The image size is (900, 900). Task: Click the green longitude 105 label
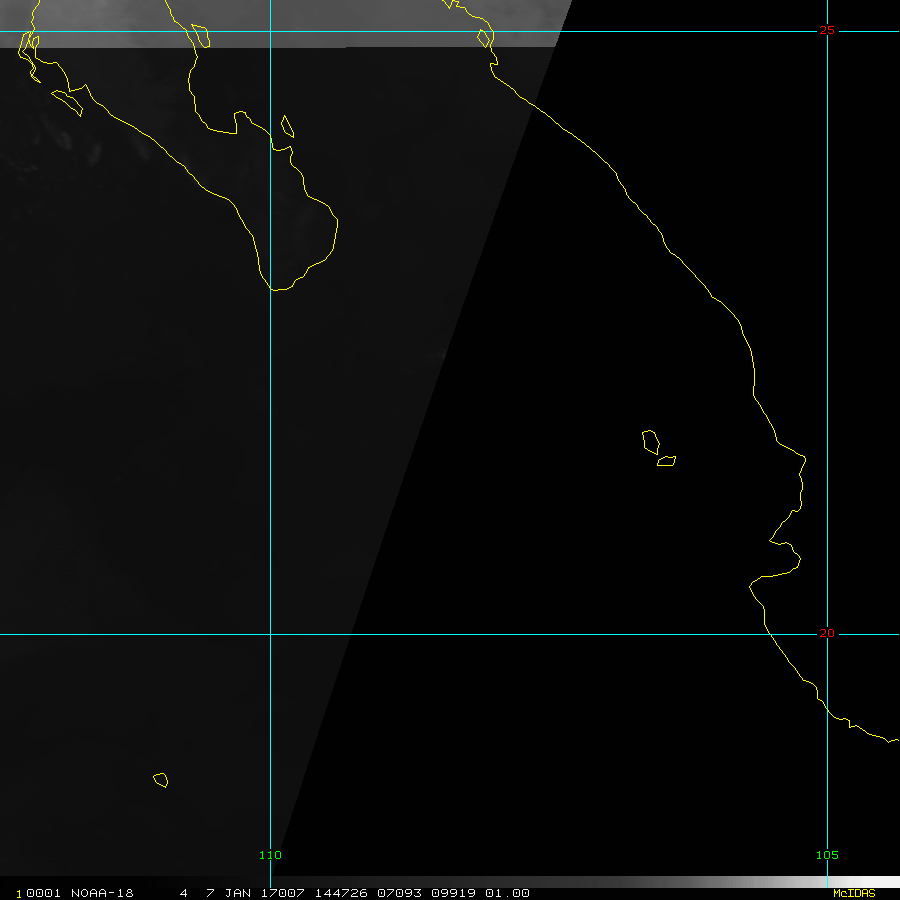point(826,855)
